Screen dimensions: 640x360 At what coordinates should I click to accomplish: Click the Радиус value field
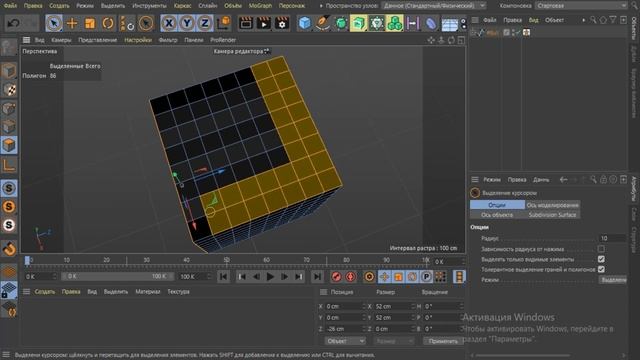[x=612, y=238]
